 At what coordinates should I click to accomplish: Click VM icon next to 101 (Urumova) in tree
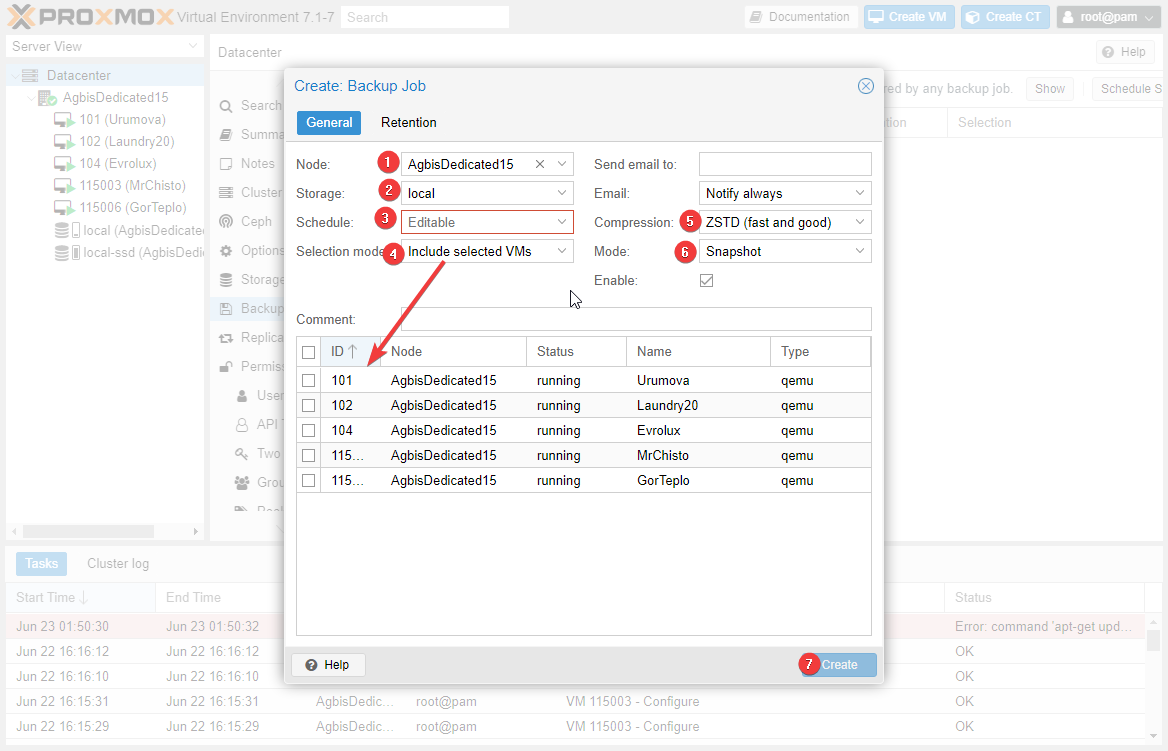pos(64,120)
